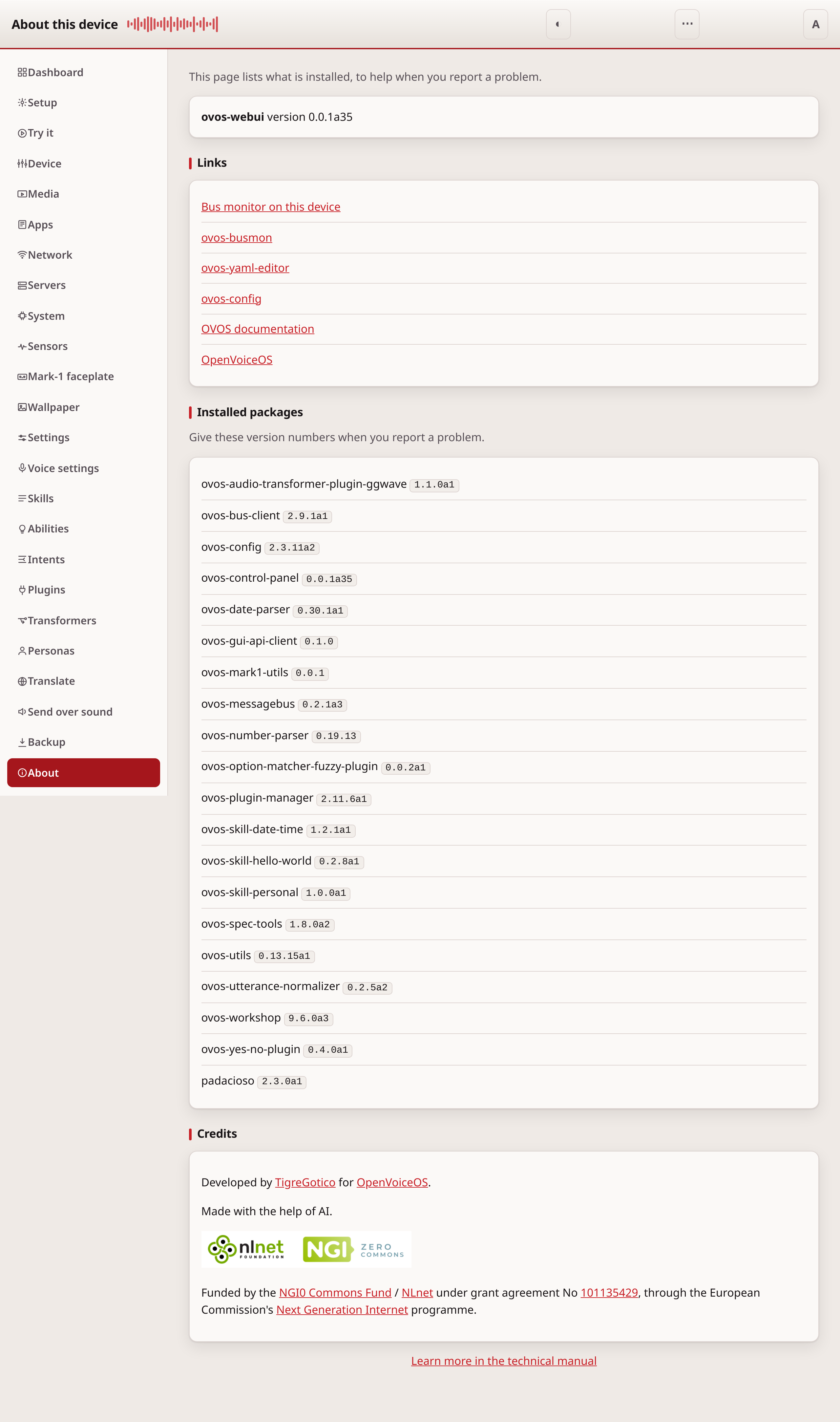The image size is (840, 1422).
Task: Click the ovos-audio-transformer-plugin-ggwave version 1.1.0a1
Action: 434,485
